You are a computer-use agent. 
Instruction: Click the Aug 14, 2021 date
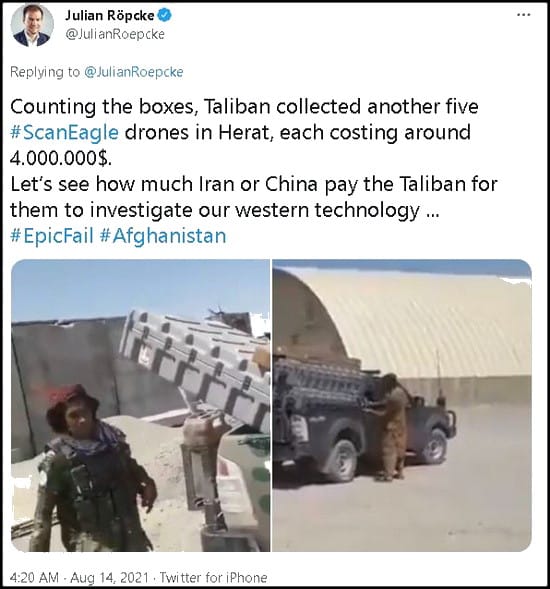[x=109, y=577]
